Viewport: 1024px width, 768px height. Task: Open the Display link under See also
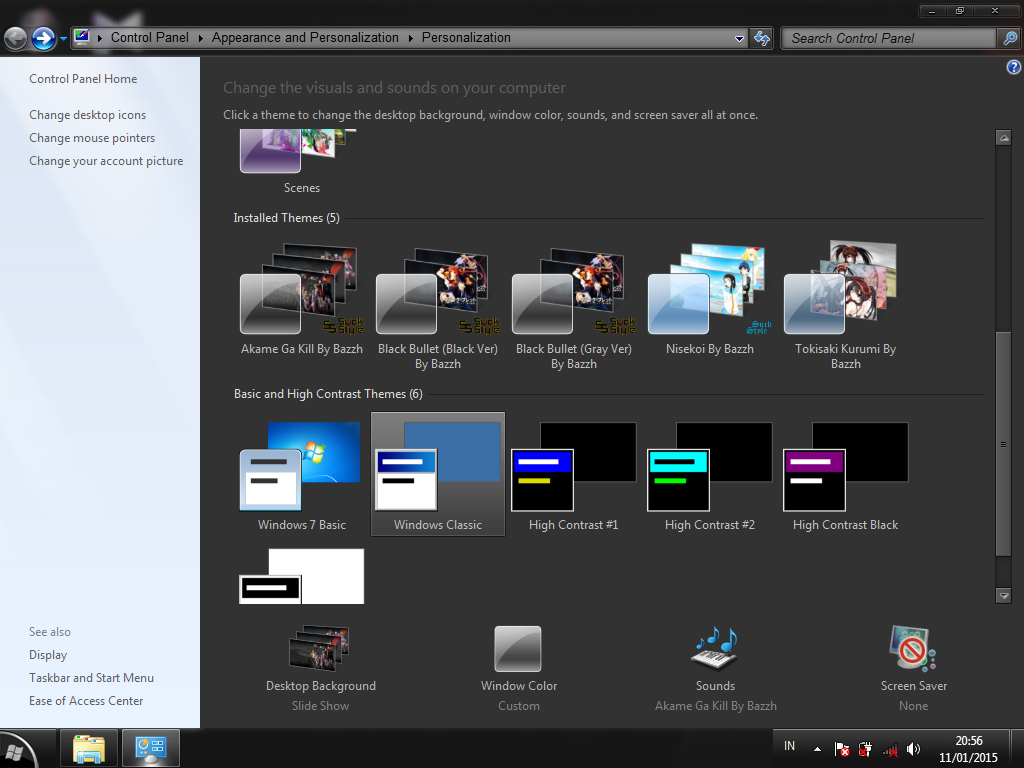click(x=48, y=655)
